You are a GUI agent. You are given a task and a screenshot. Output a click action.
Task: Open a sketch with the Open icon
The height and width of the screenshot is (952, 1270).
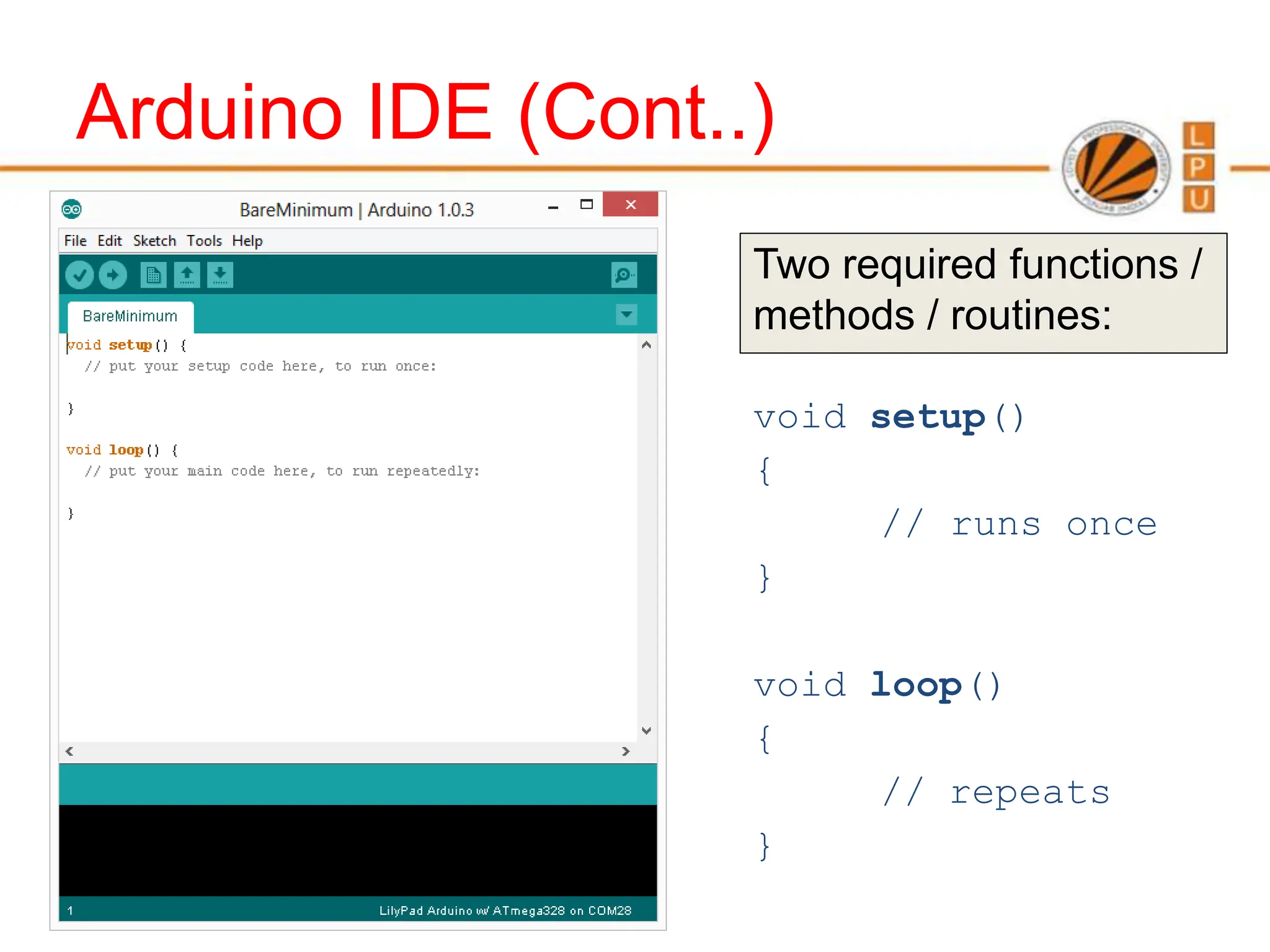[x=187, y=275]
